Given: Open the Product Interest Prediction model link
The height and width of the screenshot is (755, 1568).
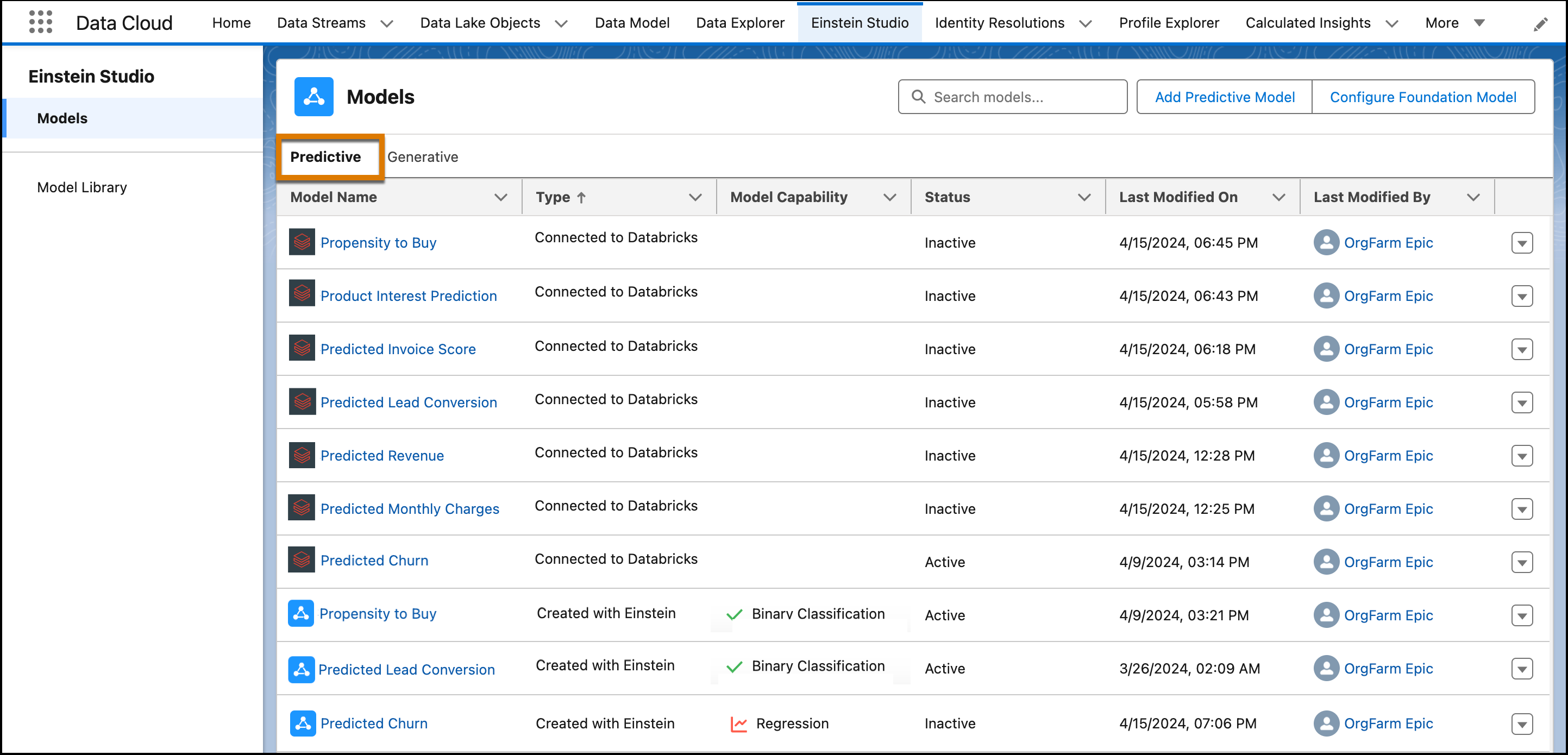Looking at the screenshot, I should point(409,296).
